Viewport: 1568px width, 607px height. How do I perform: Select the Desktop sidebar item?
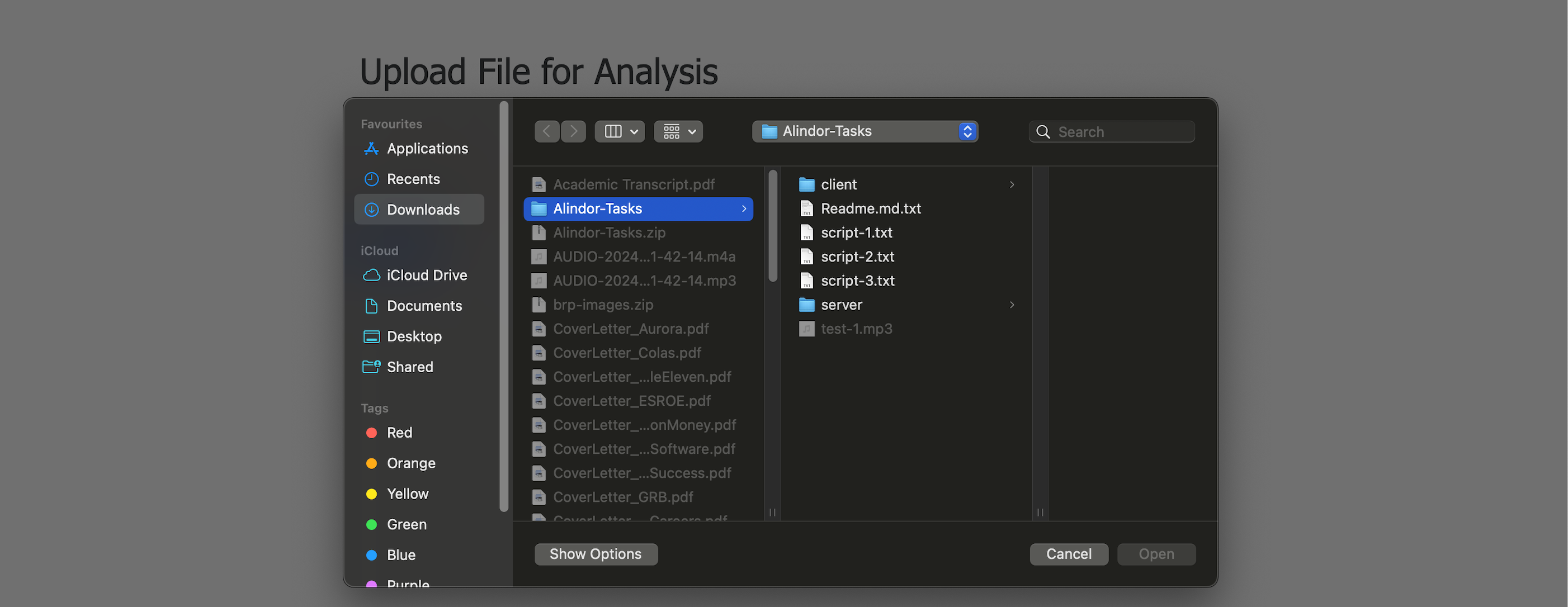[414, 336]
